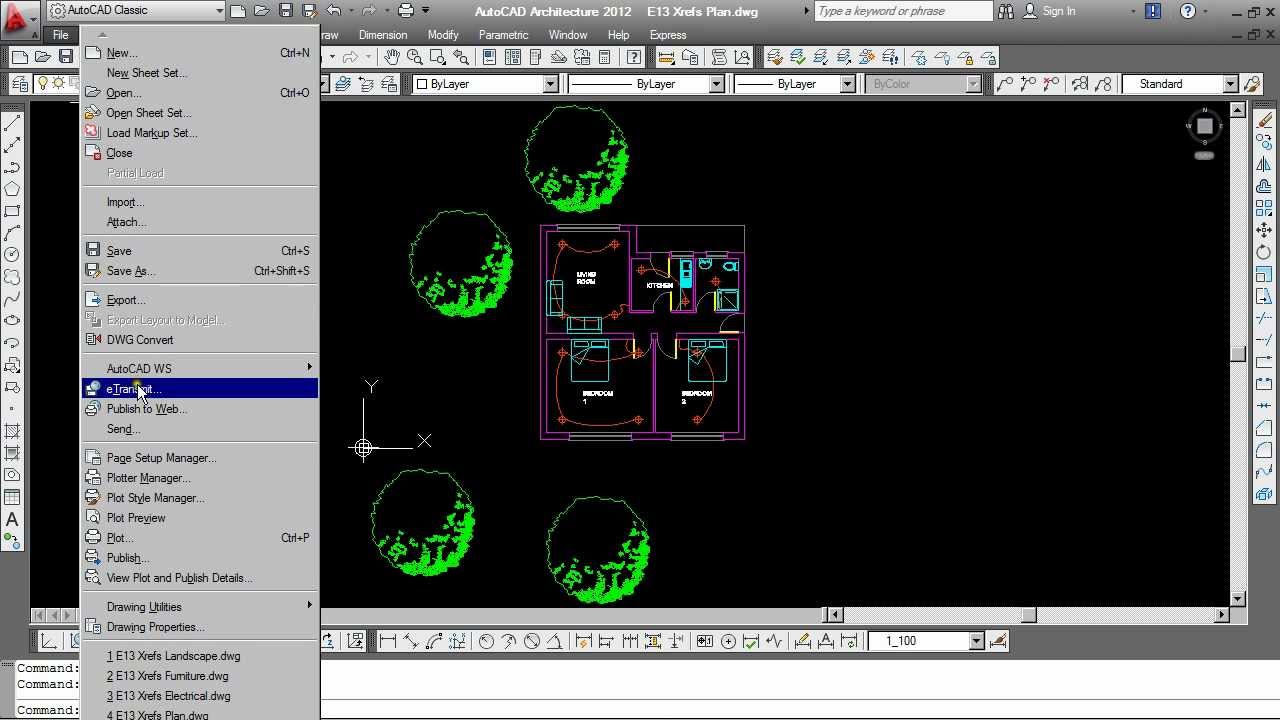Open recent file 2 E13 Xrefs Furniture.dwg

point(200,676)
